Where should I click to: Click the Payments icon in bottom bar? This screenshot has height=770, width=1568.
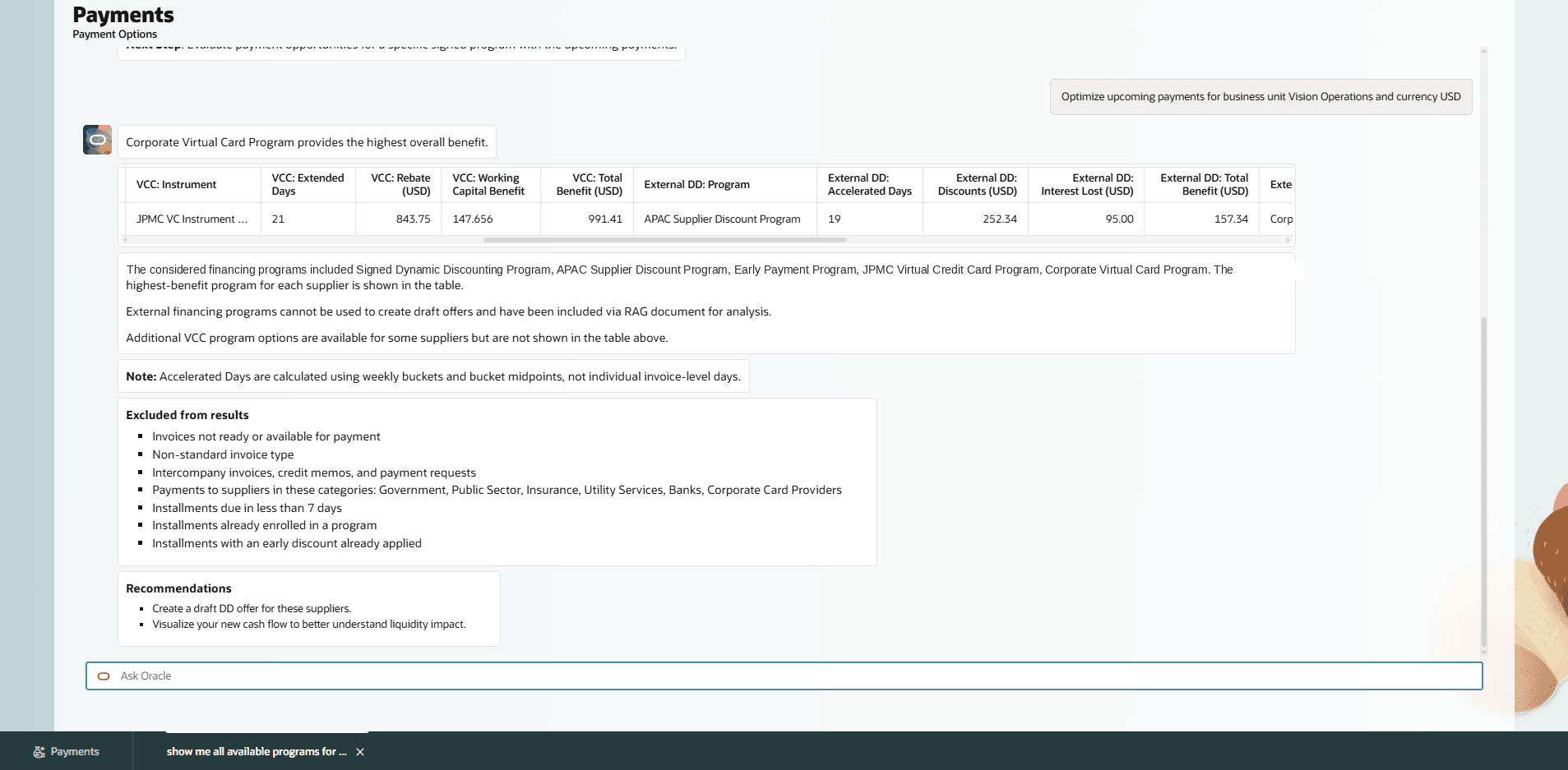pos(39,752)
